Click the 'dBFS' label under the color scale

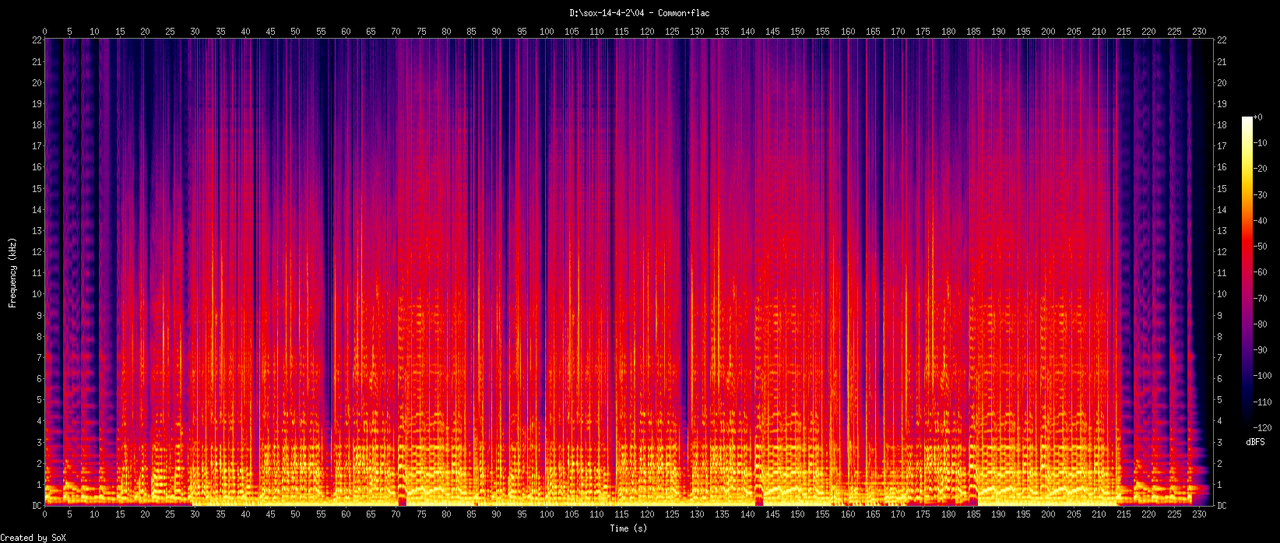pos(1257,441)
